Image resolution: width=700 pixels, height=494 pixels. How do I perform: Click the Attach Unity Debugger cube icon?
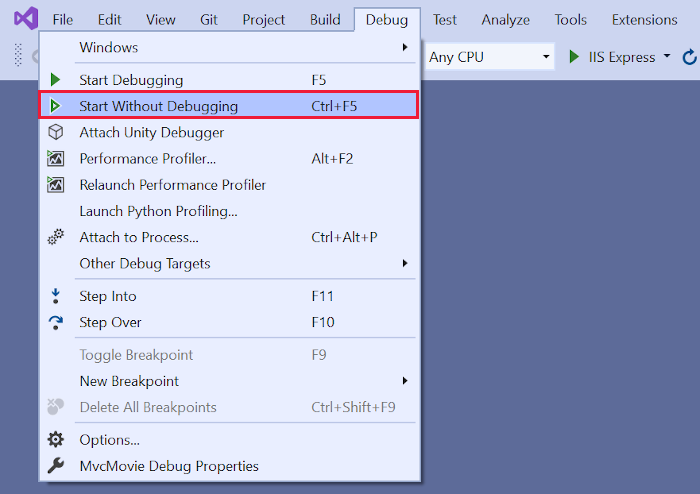tap(56, 132)
